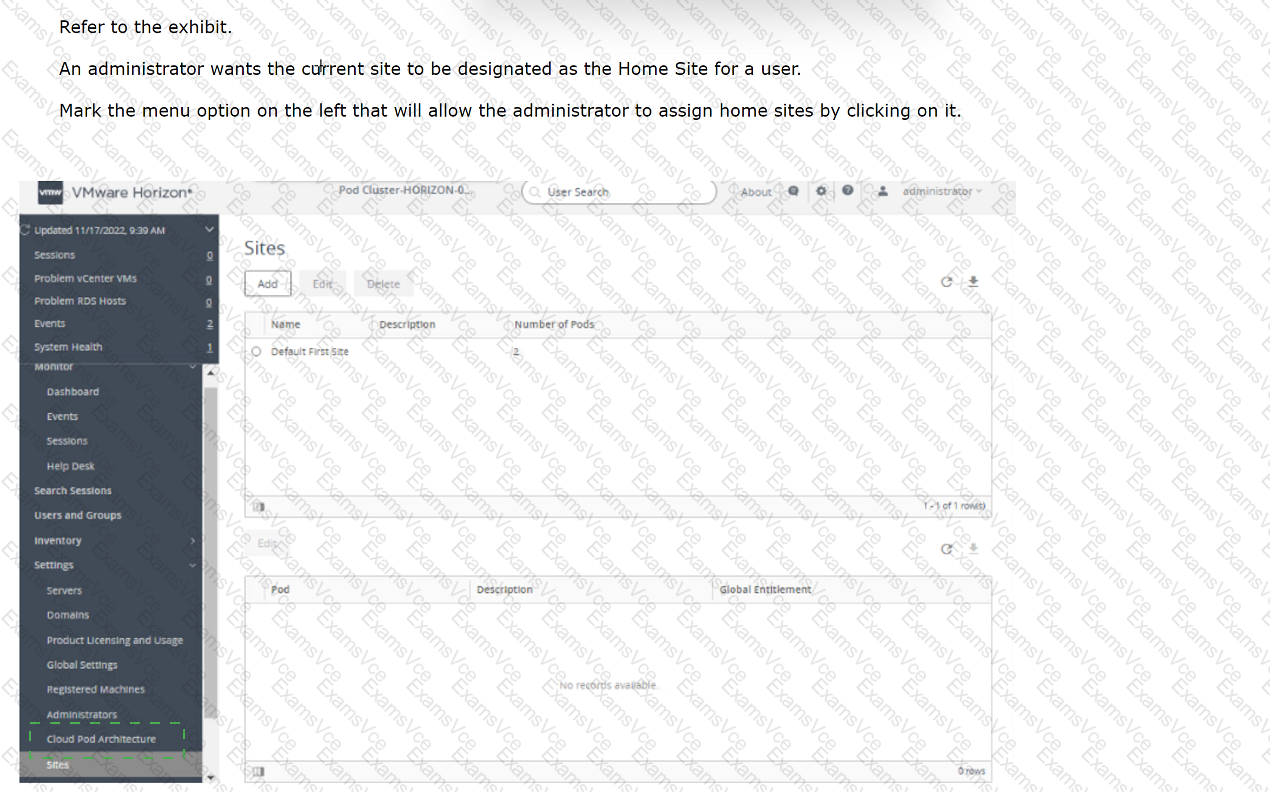This screenshot has height=792, width=1270.
Task: Open Sessions under Monitor menu
Action: (67, 441)
